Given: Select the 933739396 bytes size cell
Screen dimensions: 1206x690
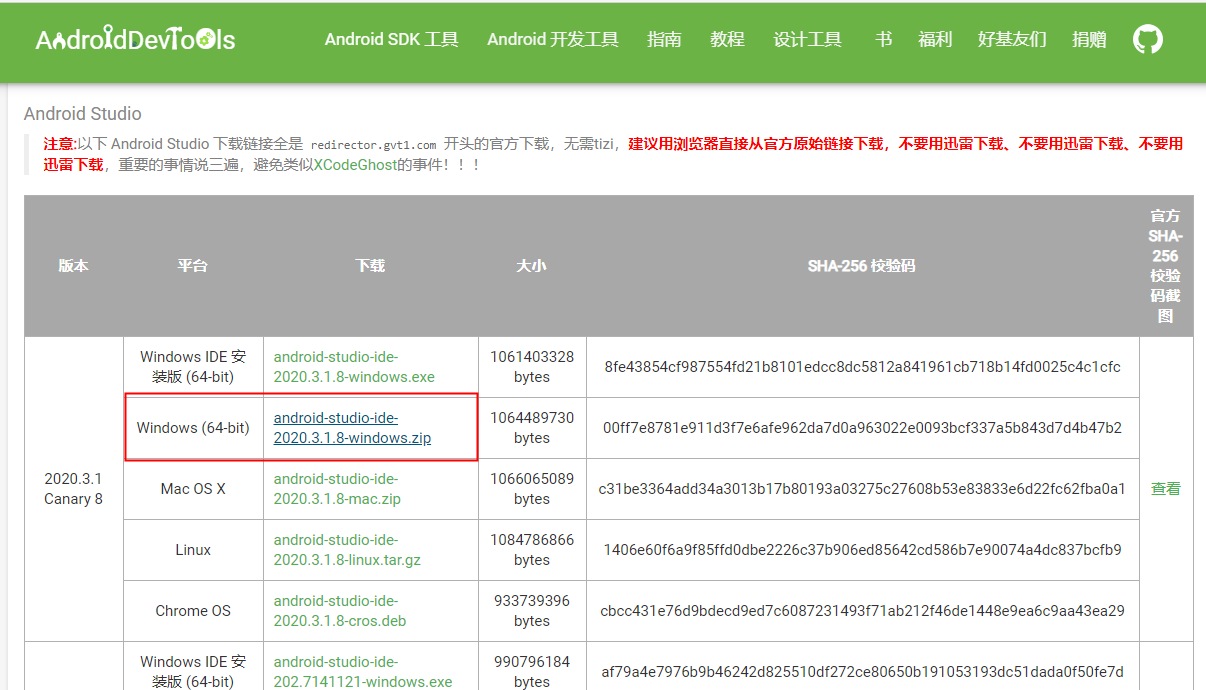Looking at the screenshot, I should pyautogui.click(x=532, y=611).
